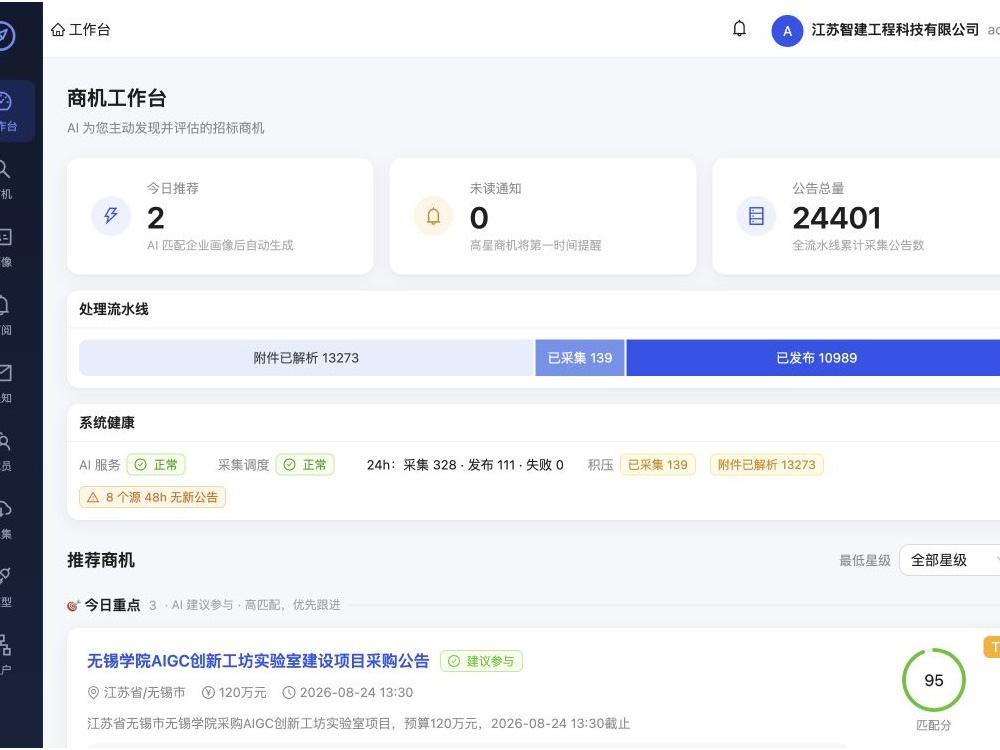Open the 无锡学院AIGC创新工坊 announcement title link

click(258, 661)
